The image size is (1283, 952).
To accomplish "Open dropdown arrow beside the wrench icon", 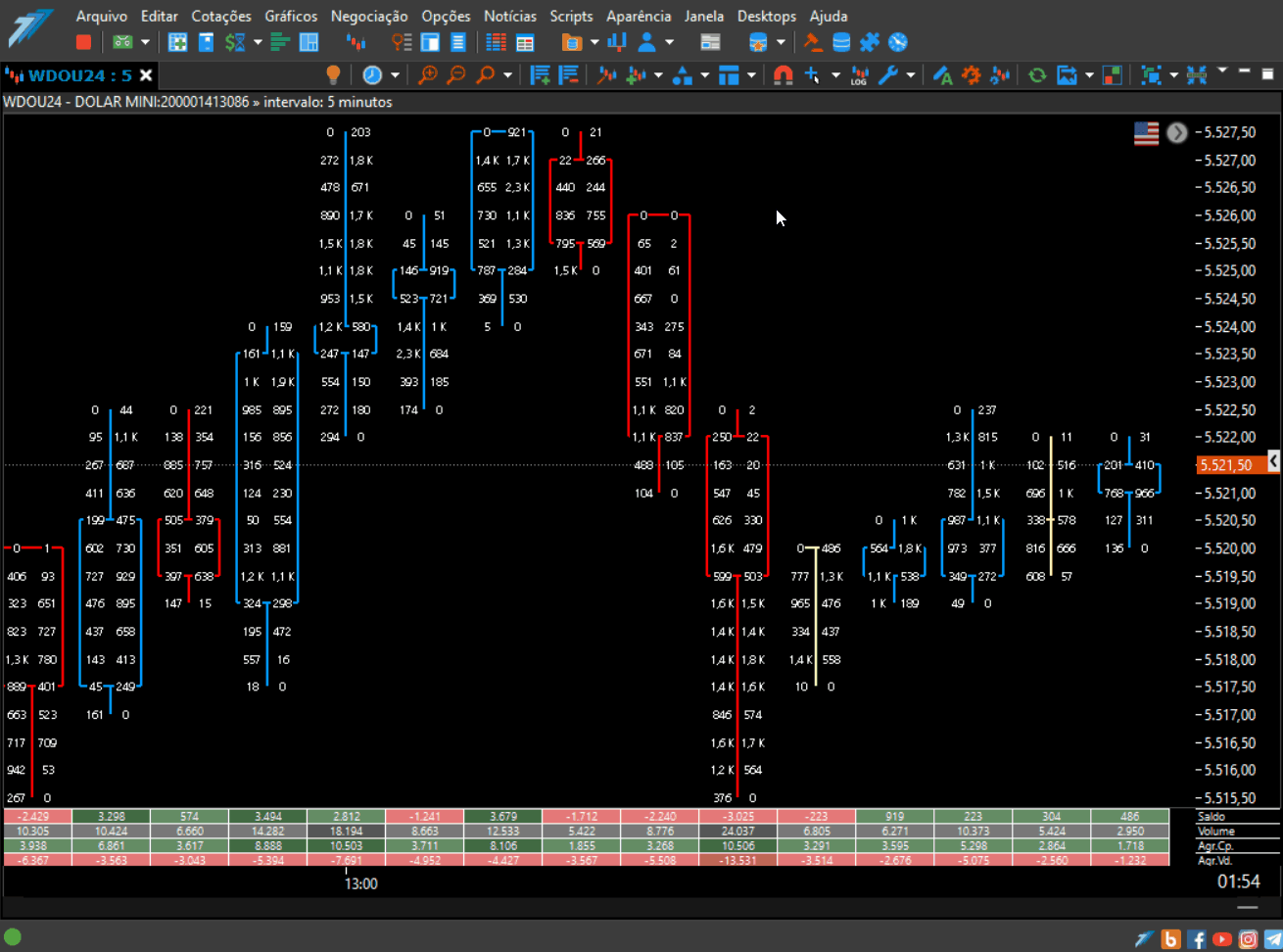I will 910,74.
